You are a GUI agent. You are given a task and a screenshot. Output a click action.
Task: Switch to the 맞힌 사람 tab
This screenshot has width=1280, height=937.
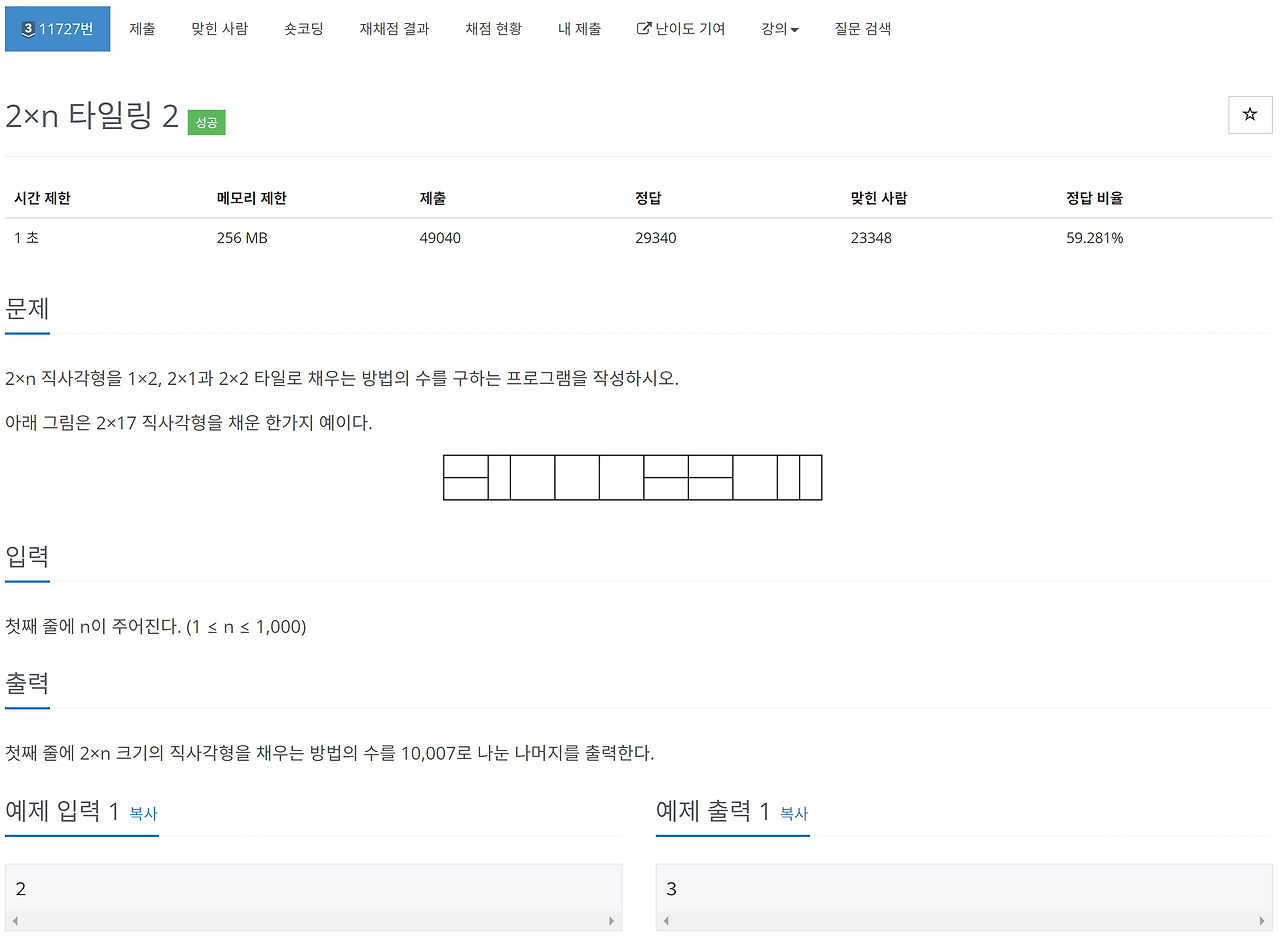tap(219, 29)
